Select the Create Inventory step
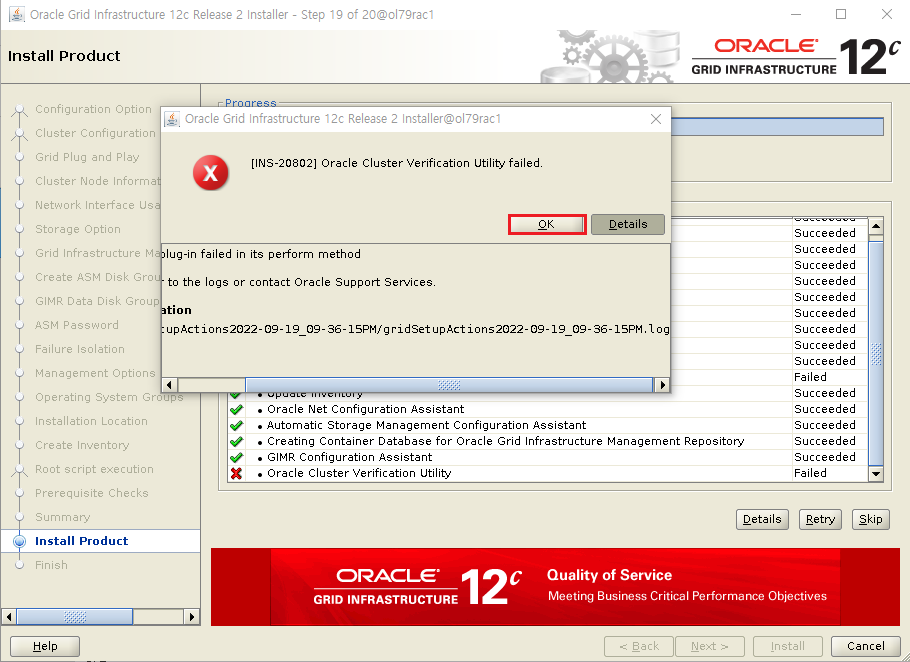This screenshot has width=910, height=662. point(82,445)
